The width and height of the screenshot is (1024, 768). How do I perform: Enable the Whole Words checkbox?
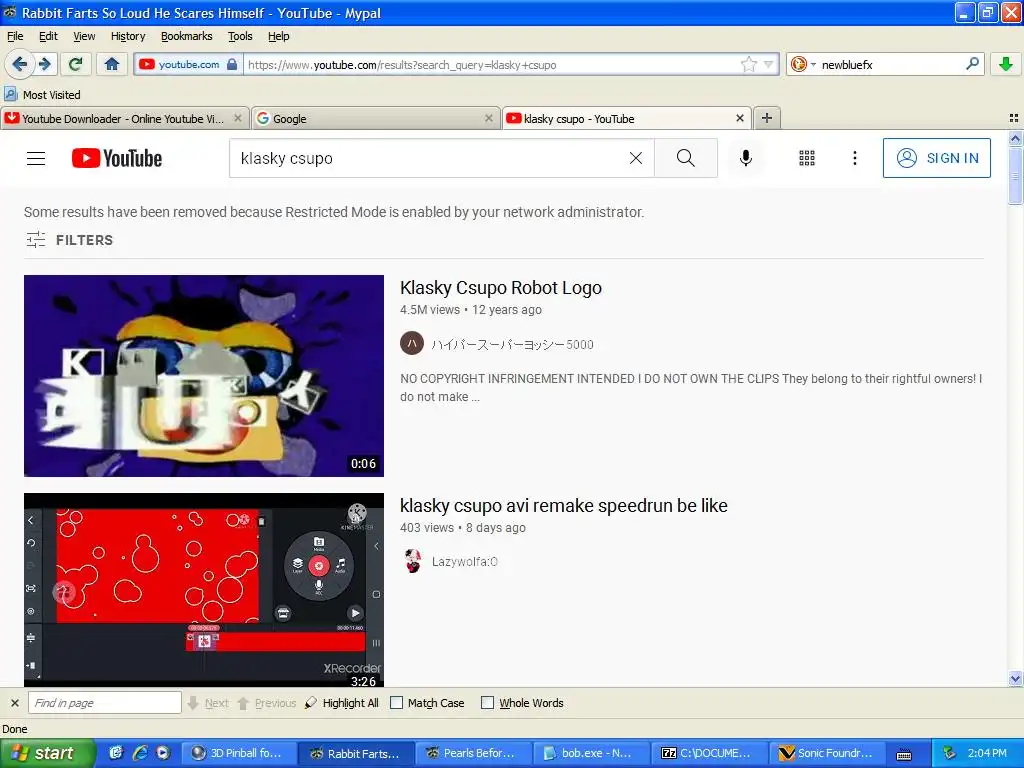point(487,703)
